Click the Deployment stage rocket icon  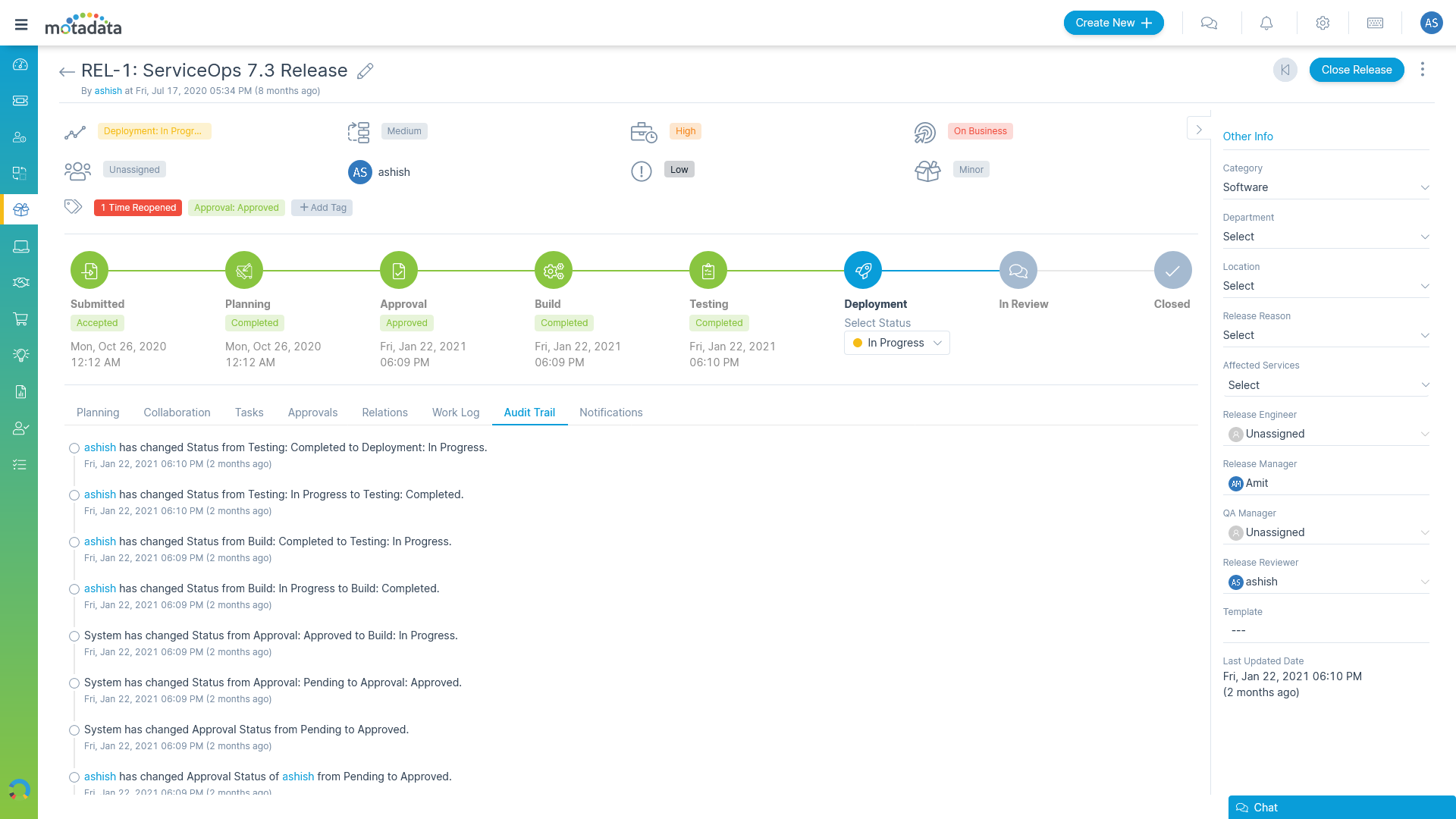point(863,270)
